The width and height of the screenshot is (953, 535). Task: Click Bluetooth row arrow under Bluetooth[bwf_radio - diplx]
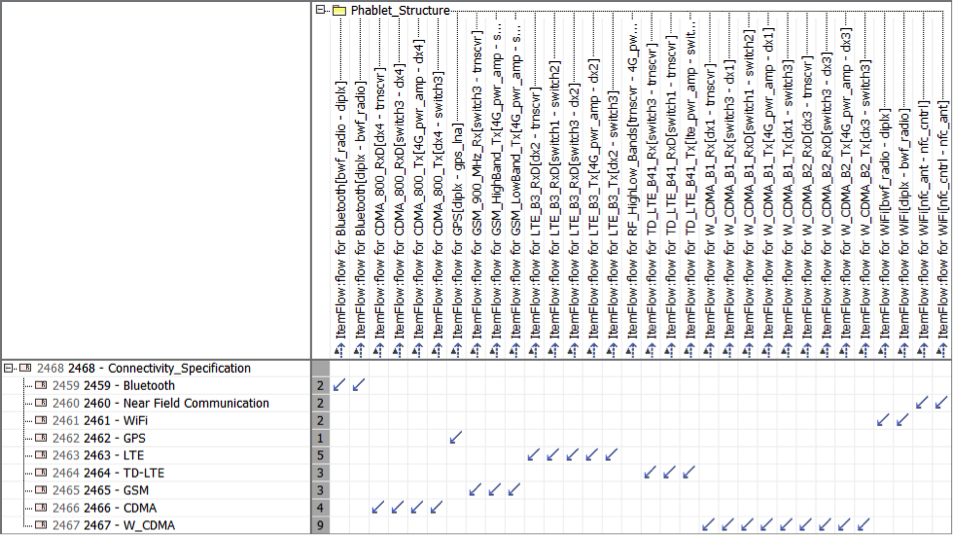[339, 385]
